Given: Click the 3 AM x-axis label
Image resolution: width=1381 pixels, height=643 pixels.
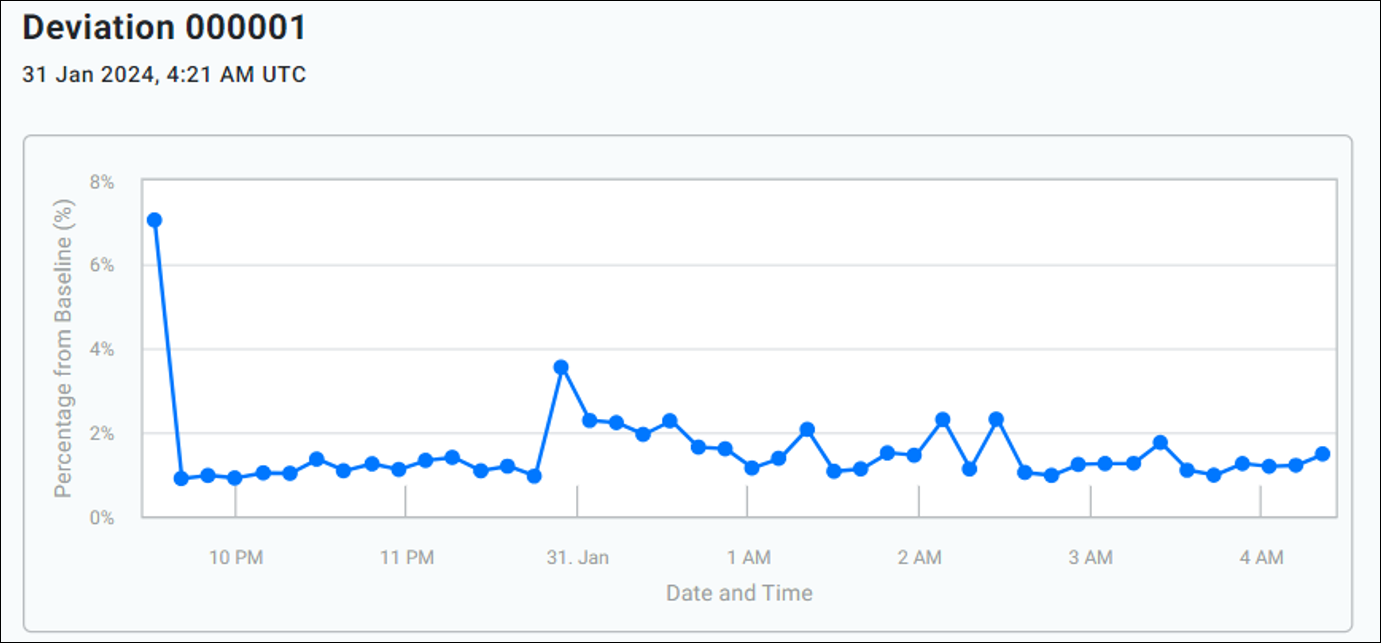Looking at the screenshot, I should pos(1090,558).
